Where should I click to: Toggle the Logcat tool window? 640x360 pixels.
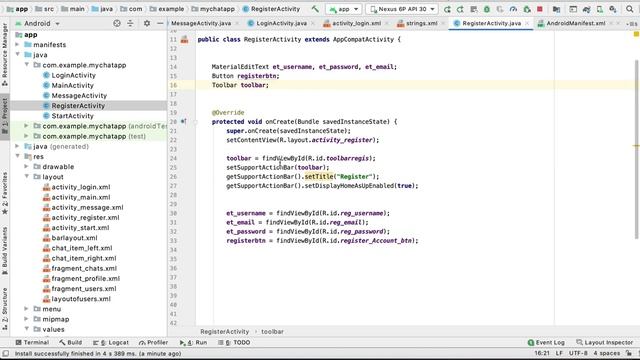click(x=111, y=342)
